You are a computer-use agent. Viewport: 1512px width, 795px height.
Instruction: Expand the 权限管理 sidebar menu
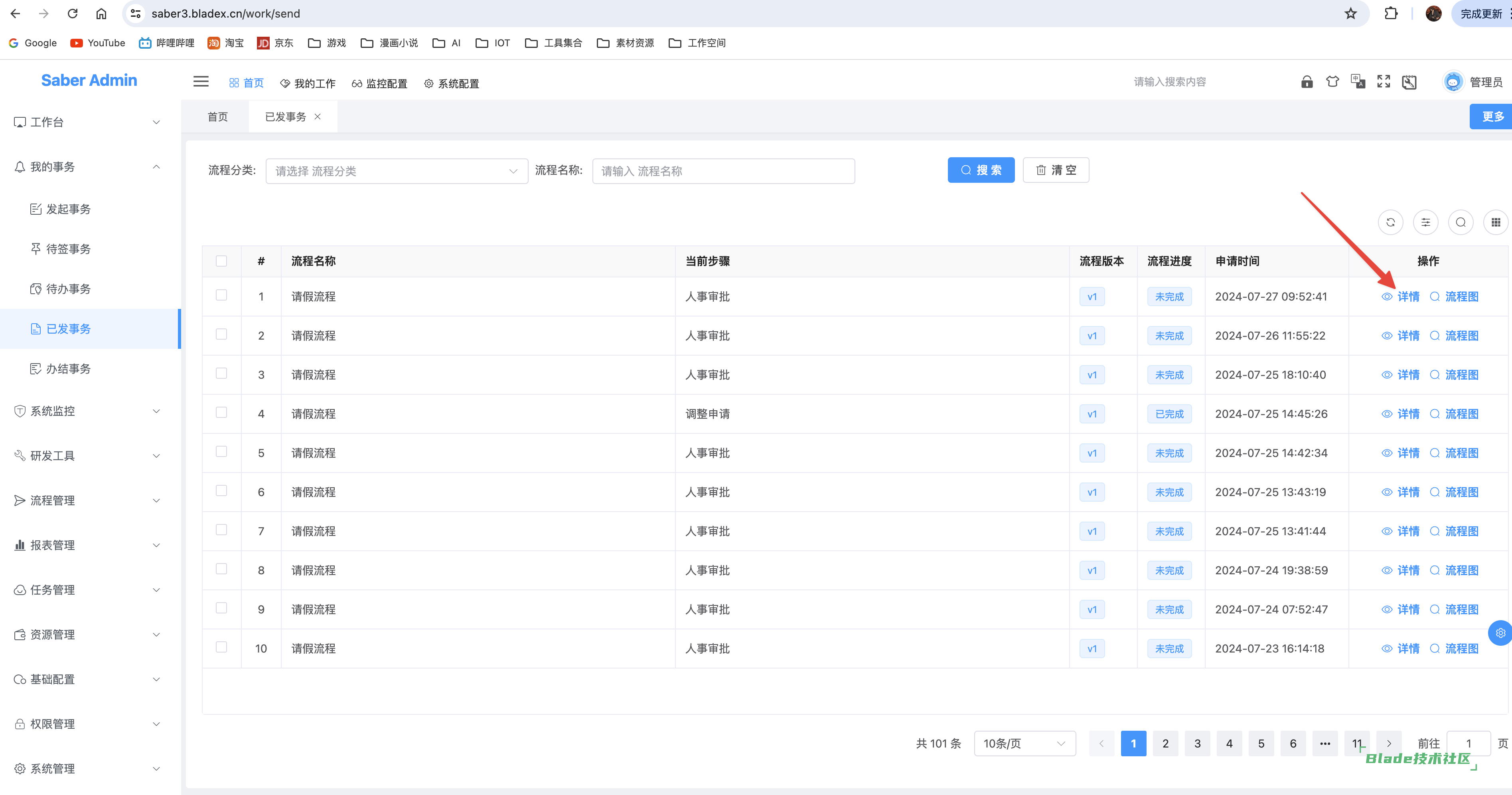[90, 724]
